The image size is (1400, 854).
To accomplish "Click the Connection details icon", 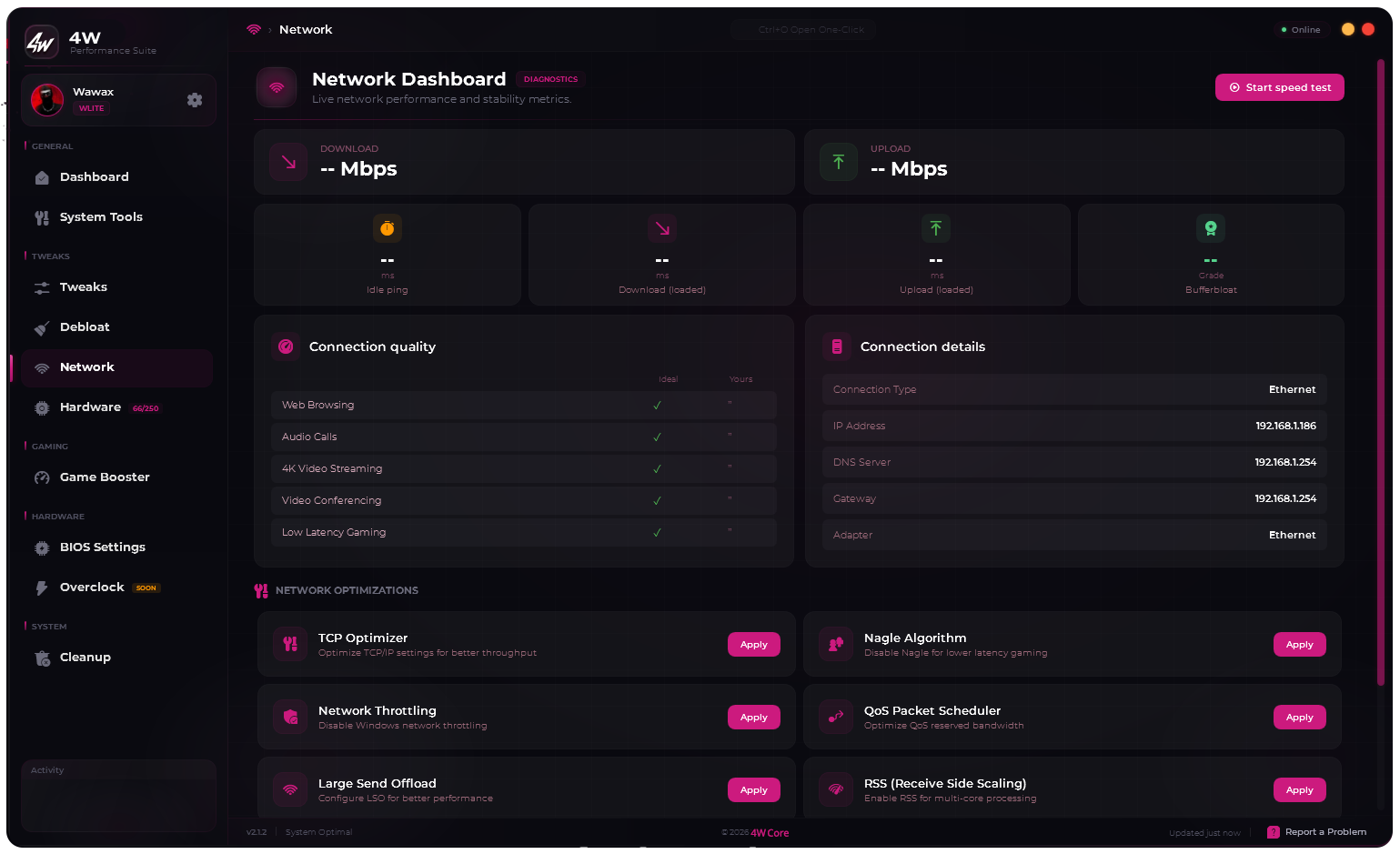I will 837,347.
